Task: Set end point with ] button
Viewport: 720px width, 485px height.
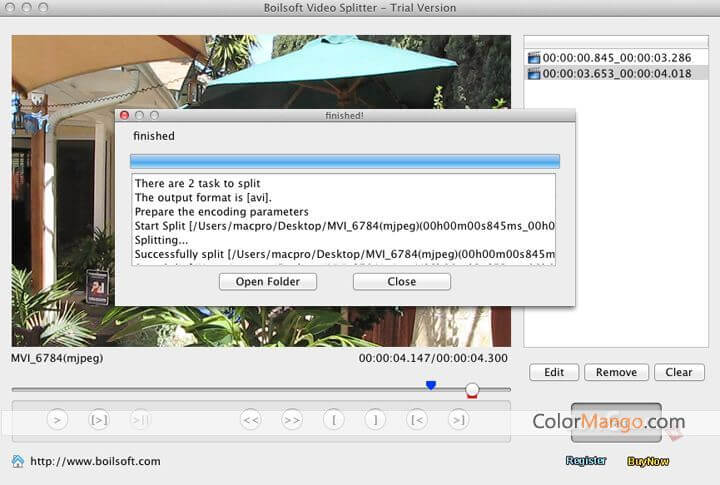Action: pyautogui.click(x=375, y=420)
